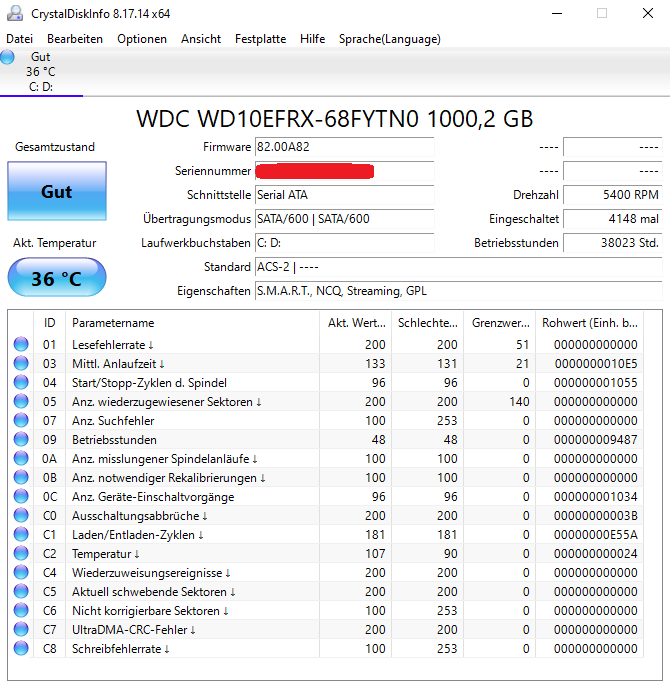Open the Hilfe menu
Screen dimensions: 670x688
tap(312, 39)
